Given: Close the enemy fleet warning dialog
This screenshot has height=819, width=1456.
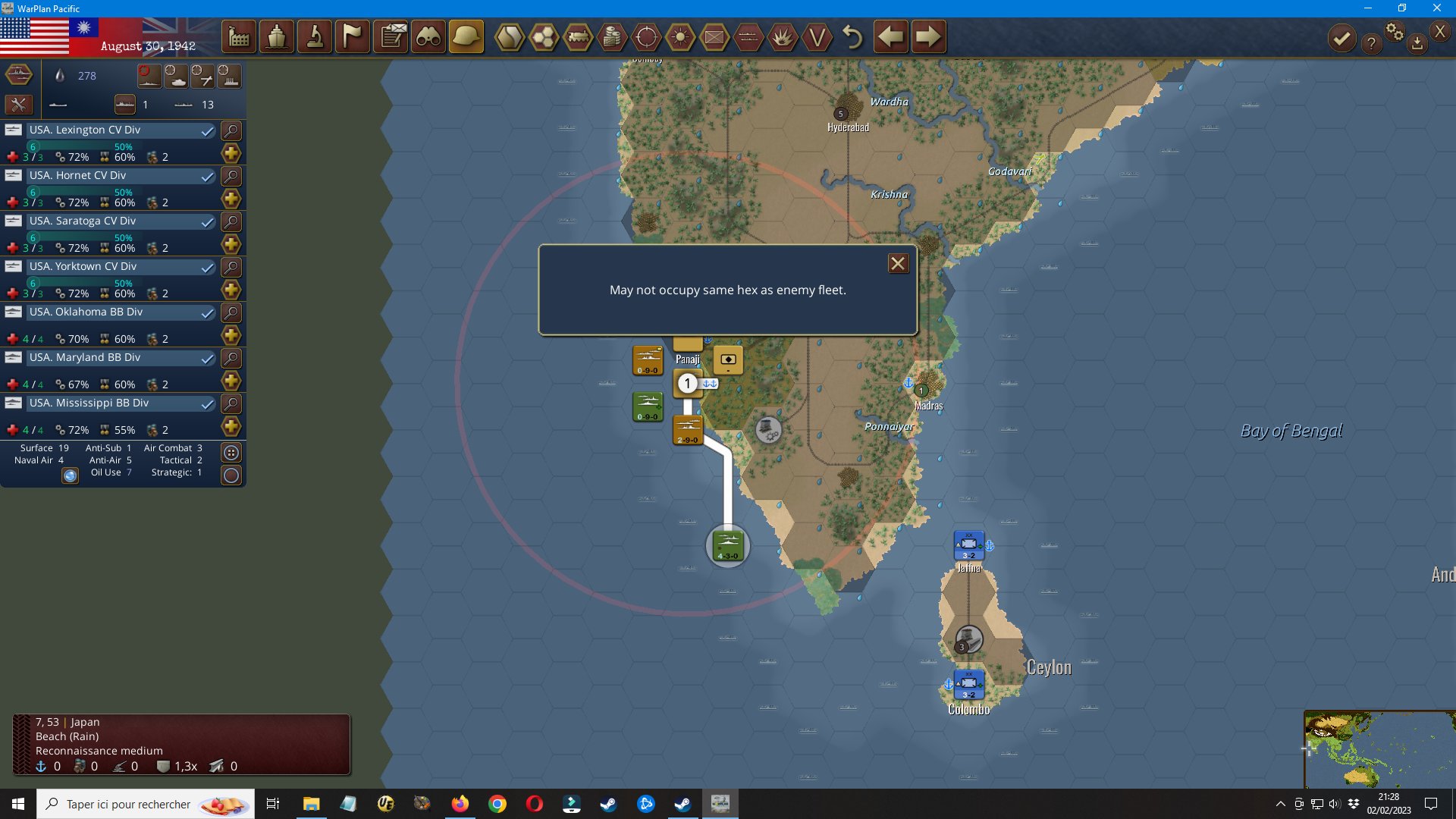Looking at the screenshot, I should [x=898, y=263].
